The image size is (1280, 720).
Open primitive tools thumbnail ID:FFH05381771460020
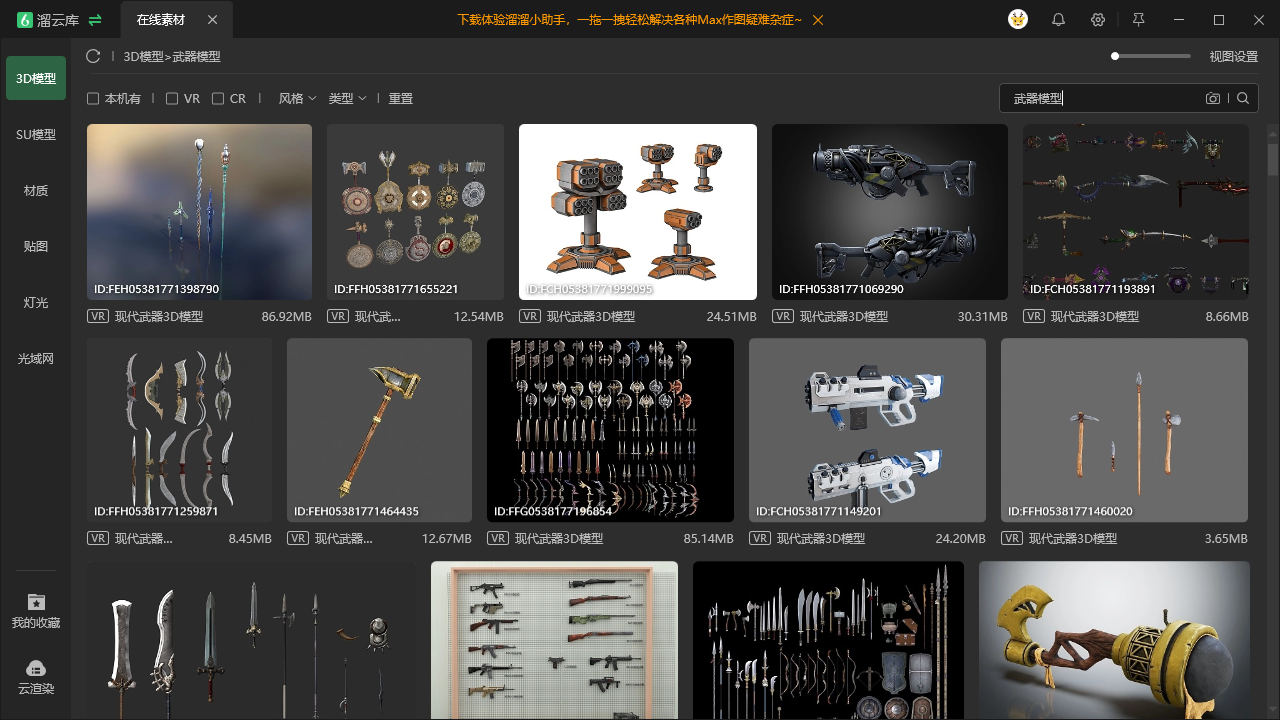click(x=1124, y=430)
